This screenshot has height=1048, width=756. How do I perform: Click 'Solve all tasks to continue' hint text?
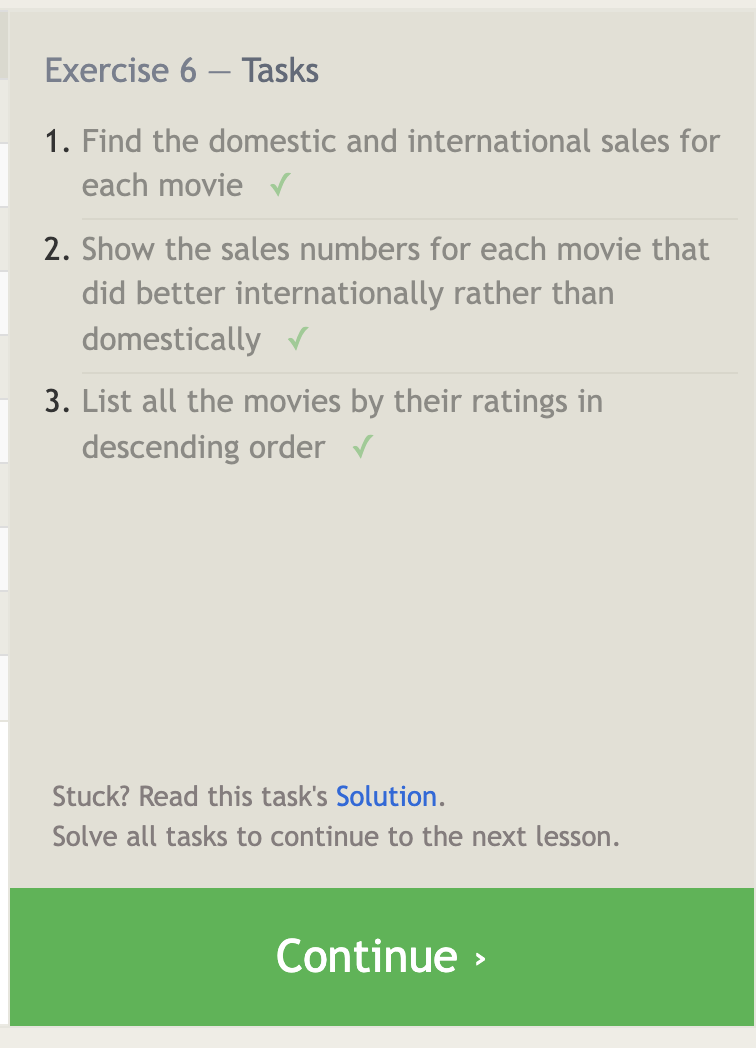[336, 836]
